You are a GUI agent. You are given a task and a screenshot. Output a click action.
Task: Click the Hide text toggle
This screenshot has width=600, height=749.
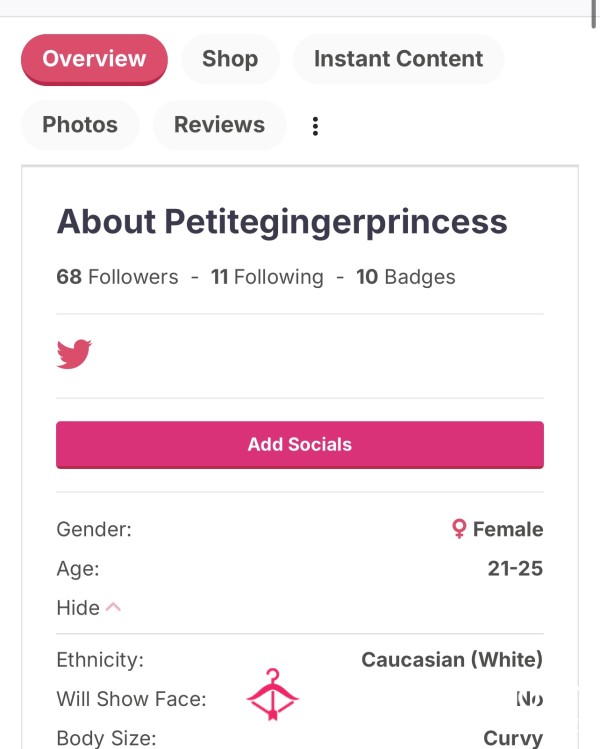pyautogui.click(x=78, y=608)
